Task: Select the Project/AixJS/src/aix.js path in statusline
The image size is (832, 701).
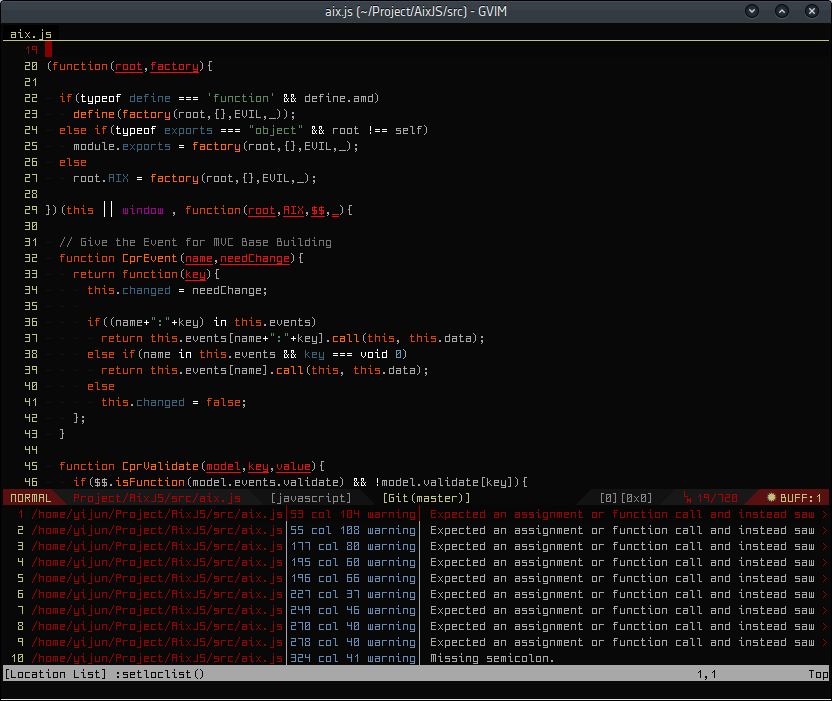Action: (156, 498)
